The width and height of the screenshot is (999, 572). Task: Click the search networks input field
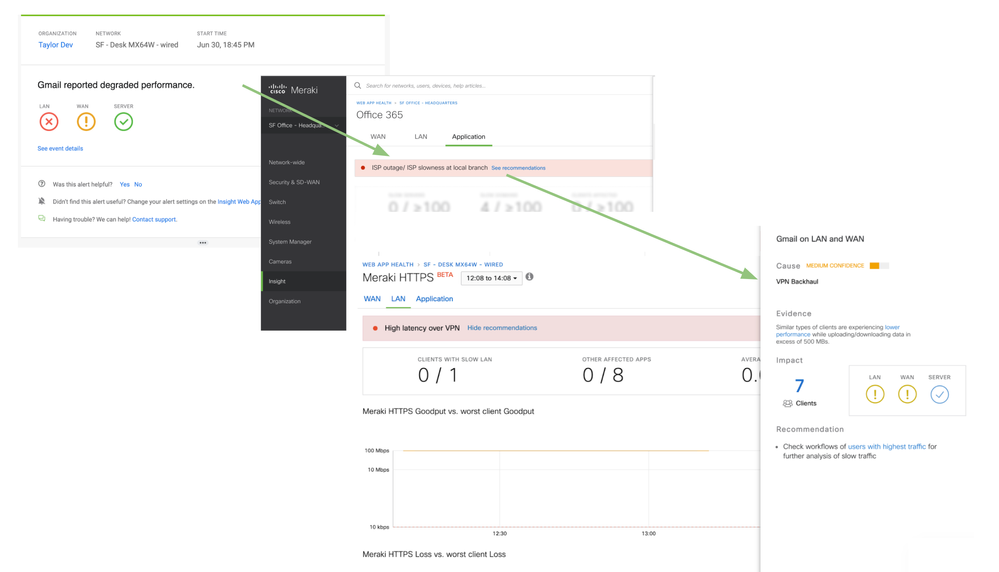click(x=500, y=86)
